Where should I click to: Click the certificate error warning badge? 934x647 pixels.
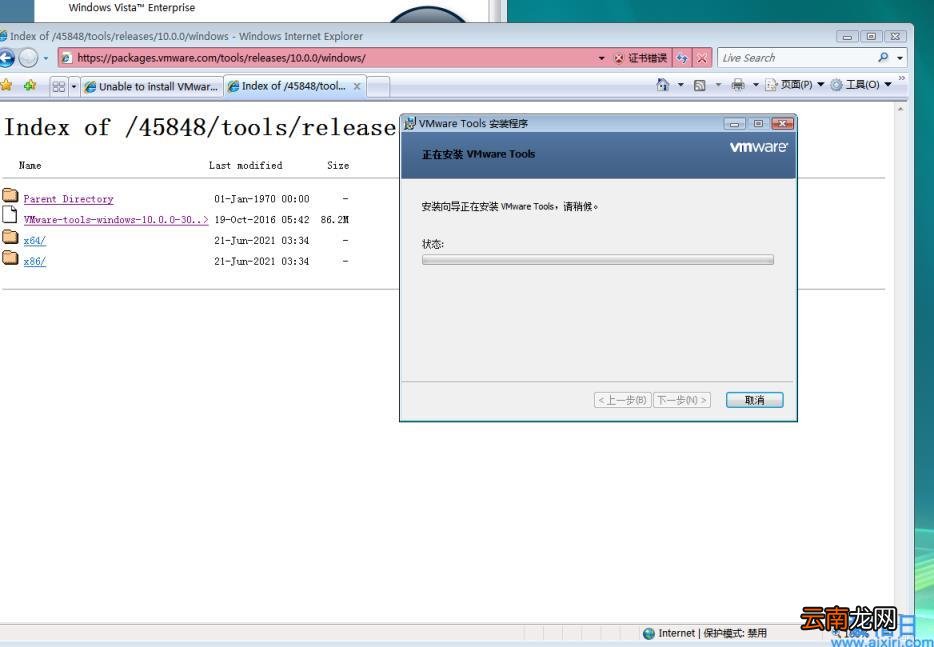click(641, 58)
